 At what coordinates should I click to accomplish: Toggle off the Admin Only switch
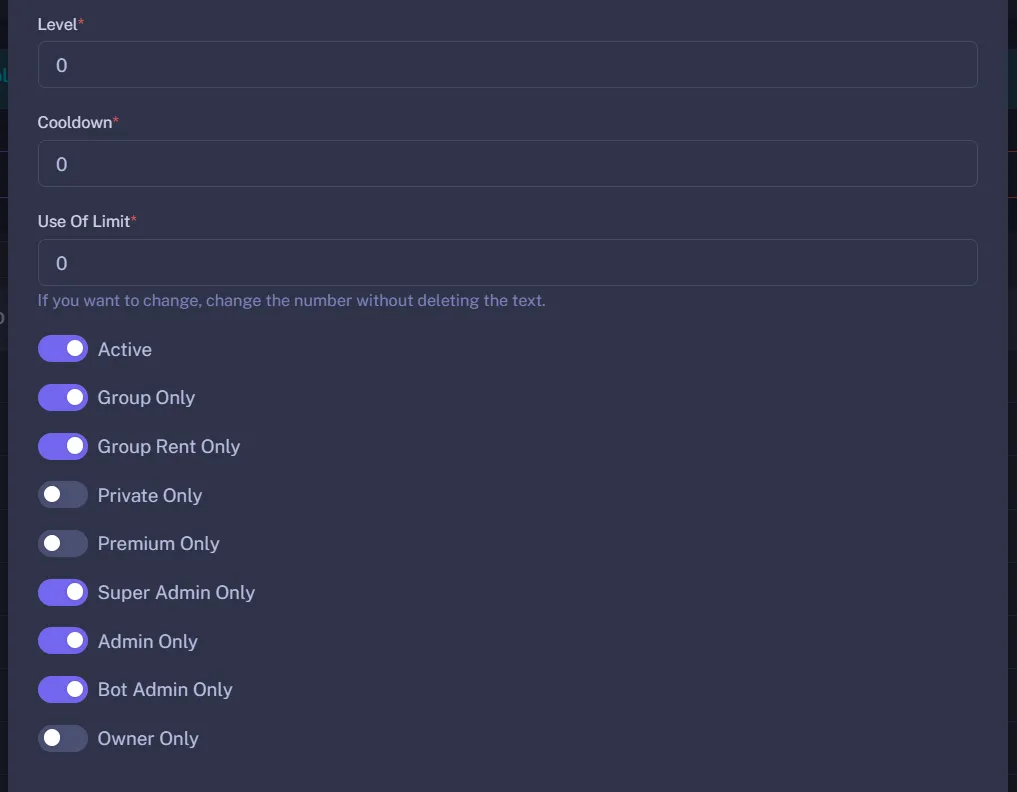(62, 641)
